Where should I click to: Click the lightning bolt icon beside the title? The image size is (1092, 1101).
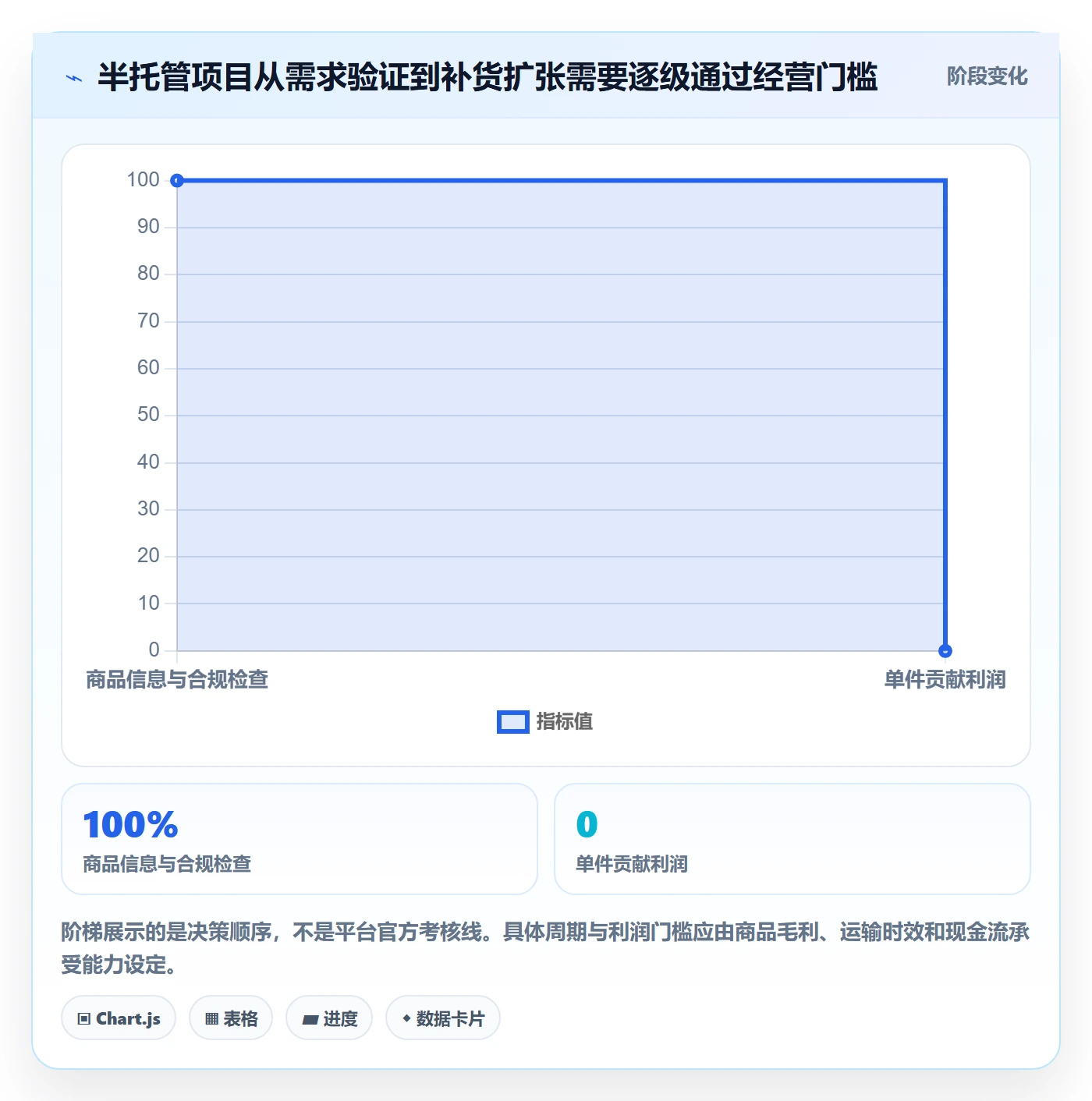pyautogui.click(x=74, y=78)
